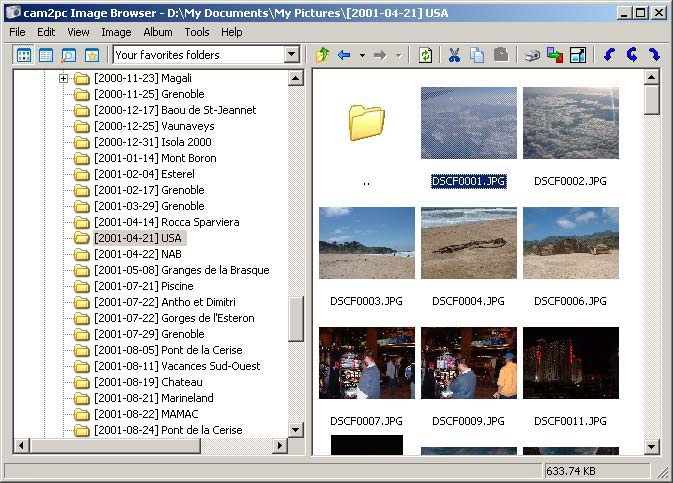Screen dimensions: 673x483
Task: Select the DSCF0004.JPG beach thumbnail
Action: point(468,243)
